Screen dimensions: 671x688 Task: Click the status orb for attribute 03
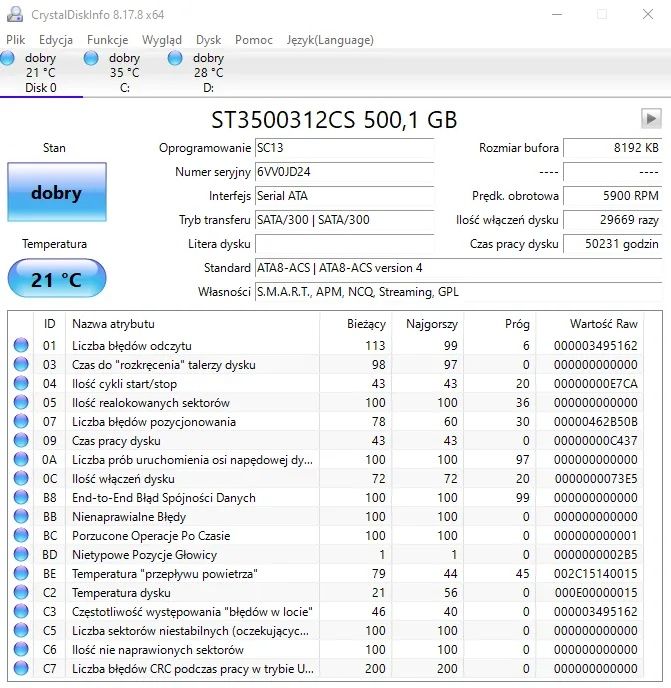click(21, 364)
